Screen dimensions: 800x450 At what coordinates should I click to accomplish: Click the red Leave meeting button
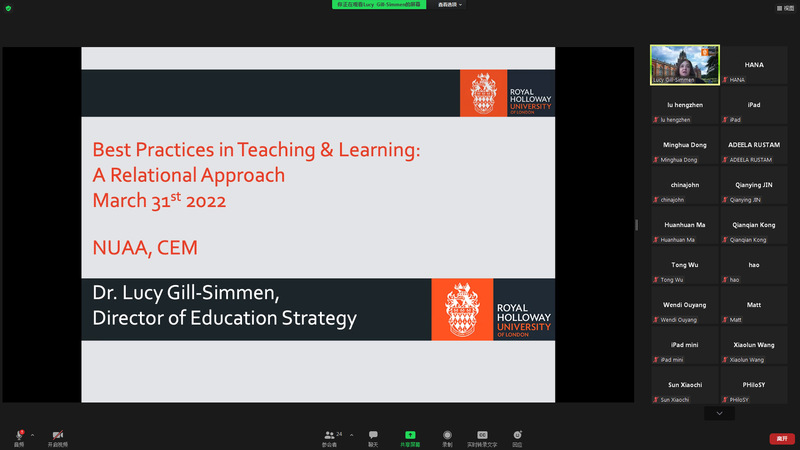click(x=781, y=438)
